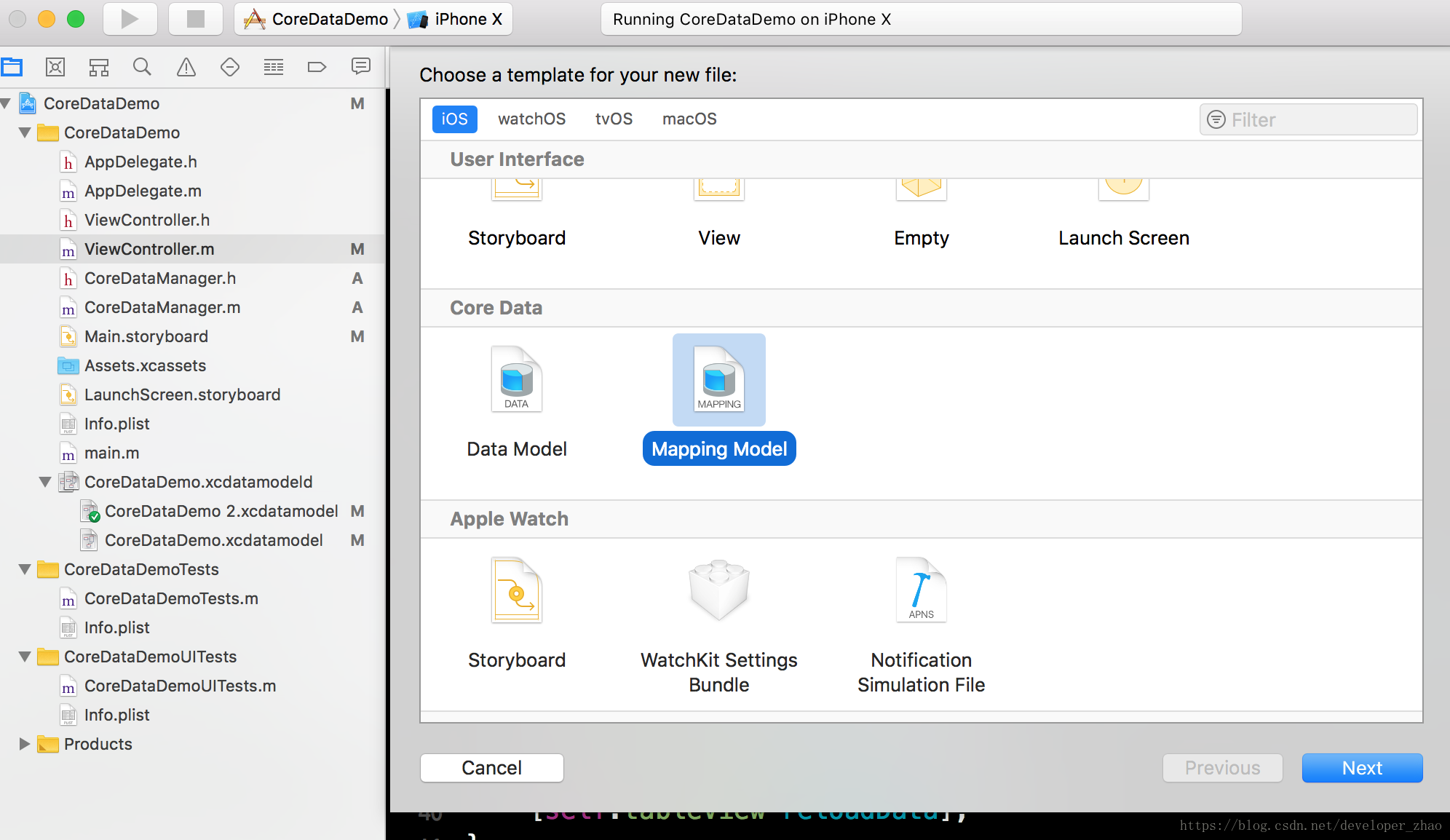Collapse the CoreDataDemoTests group
The width and height of the screenshot is (1450, 840).
click(25, 569)
